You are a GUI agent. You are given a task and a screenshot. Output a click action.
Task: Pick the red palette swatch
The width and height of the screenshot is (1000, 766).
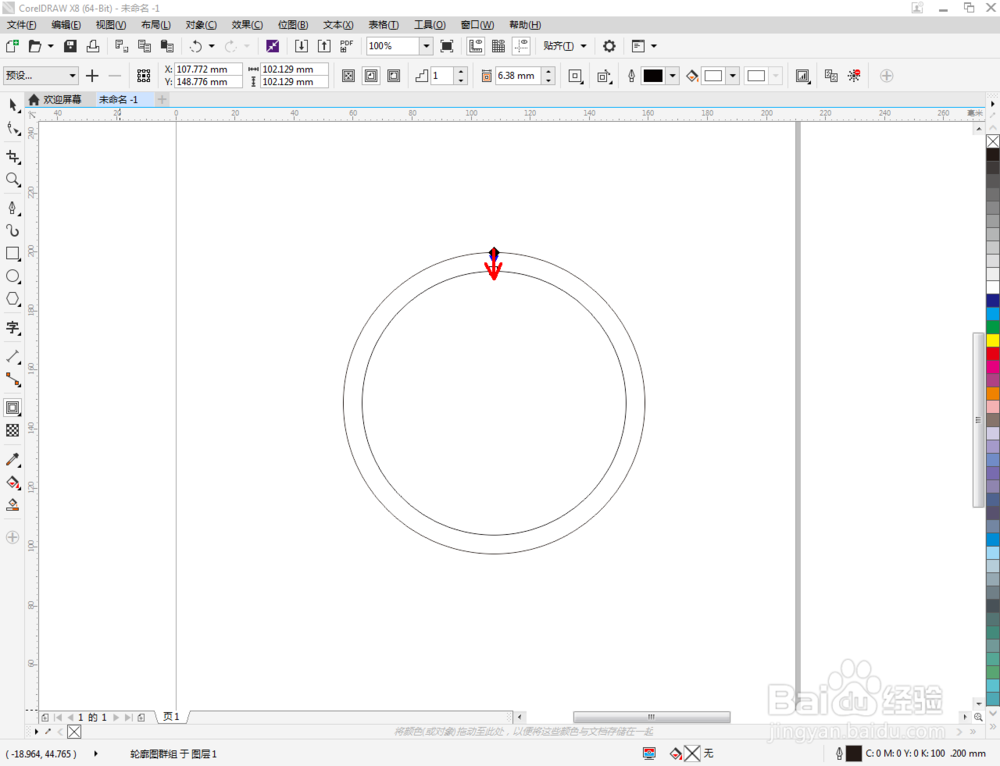[993, 353]
